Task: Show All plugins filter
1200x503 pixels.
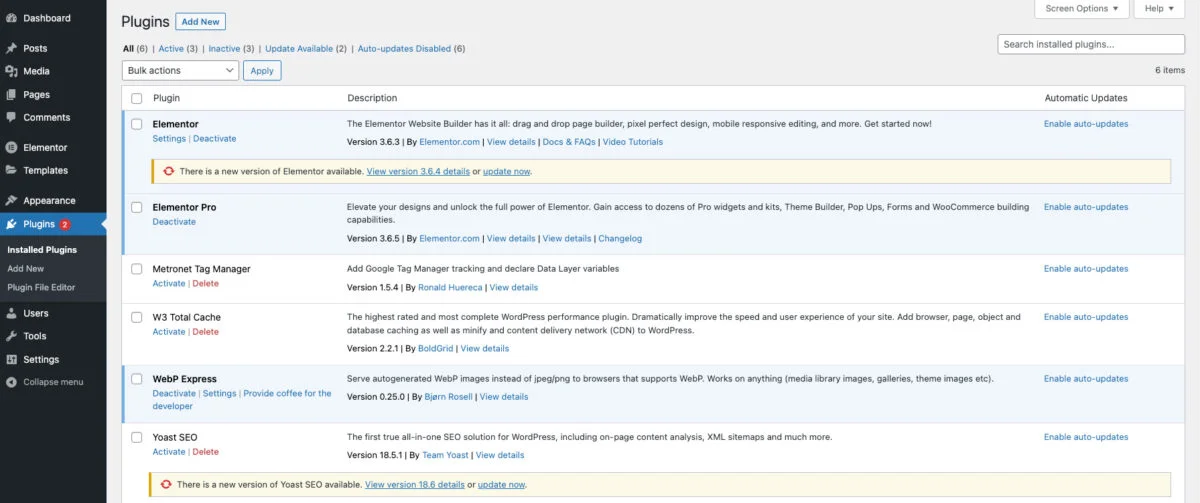Action: click(x=128, y=48)
